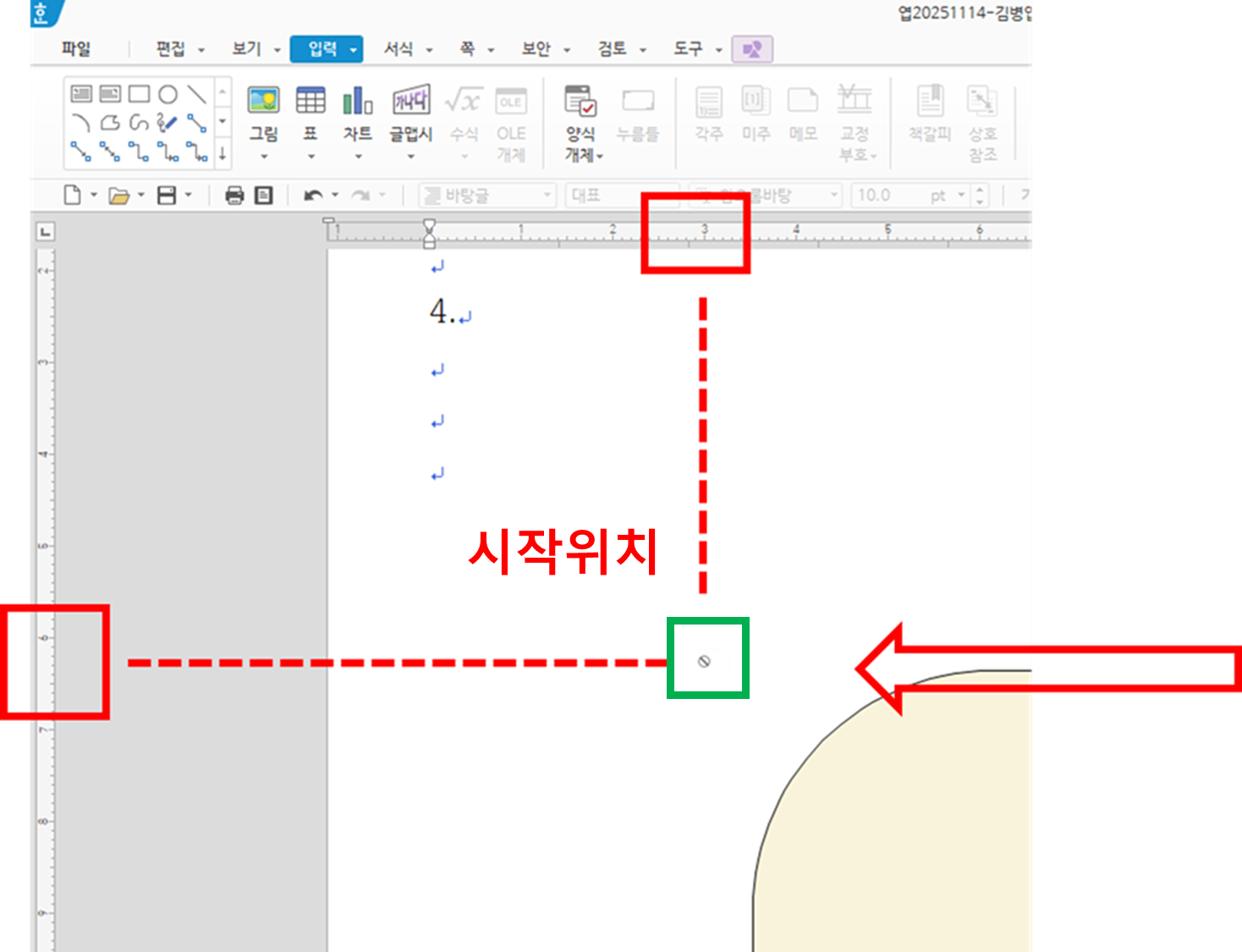Open 양식 개체 form object icon
The height and width of the screenshot is (952, 1242).
point(580,101)
